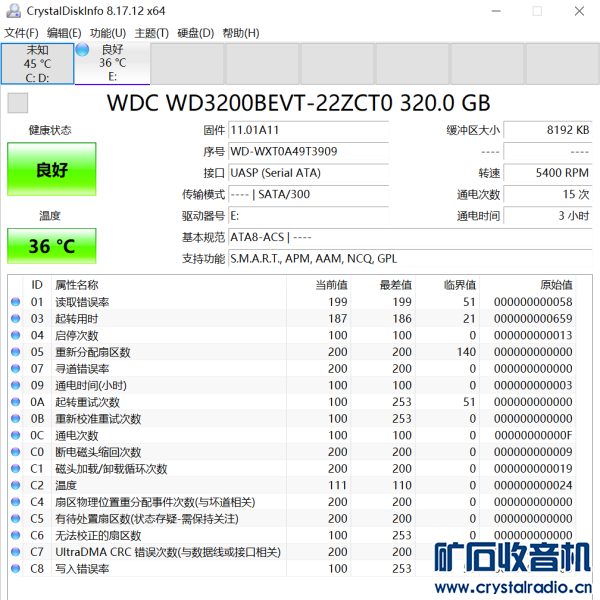Viewport: 600px width, 600px height.
Task: Click the supported features field S.M.A.R.T., APM, AAM, NCQ, GPL
Action: click(410, 259)
